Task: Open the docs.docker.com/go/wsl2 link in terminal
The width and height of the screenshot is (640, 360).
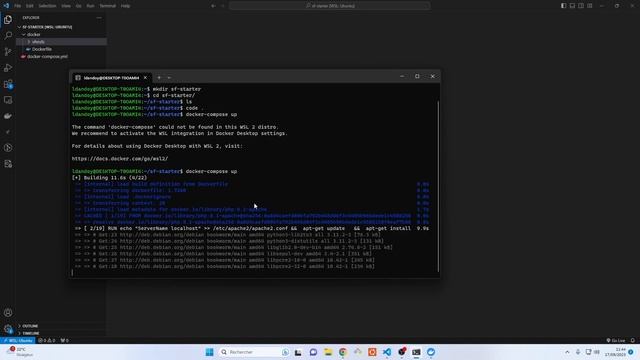Action: coord(120,158)
